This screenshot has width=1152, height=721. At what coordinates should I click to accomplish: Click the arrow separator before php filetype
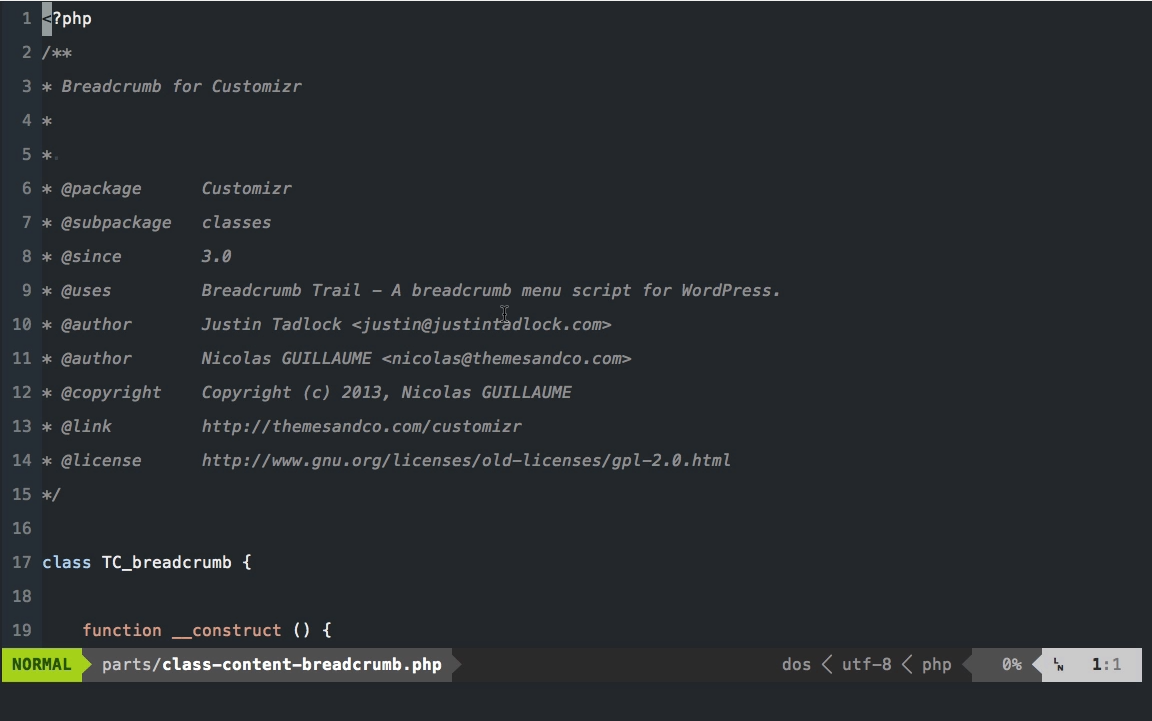pyautogui.click(x=907, y=664)
